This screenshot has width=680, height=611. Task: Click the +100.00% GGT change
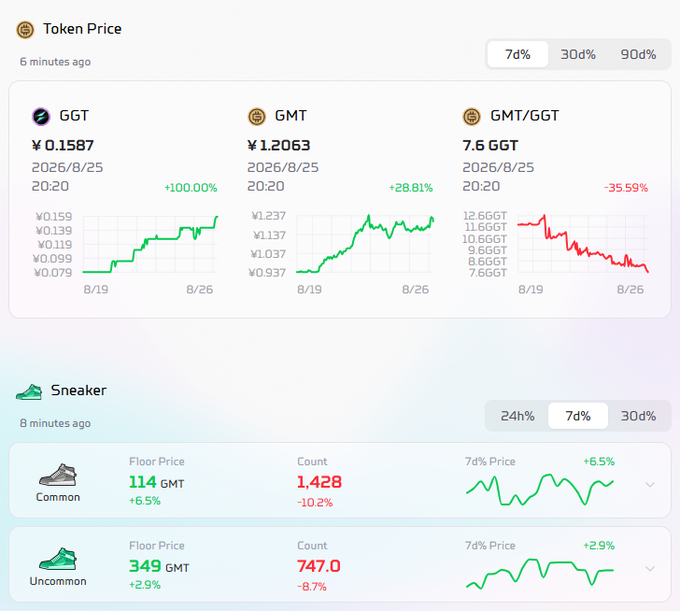pos(191,188)
